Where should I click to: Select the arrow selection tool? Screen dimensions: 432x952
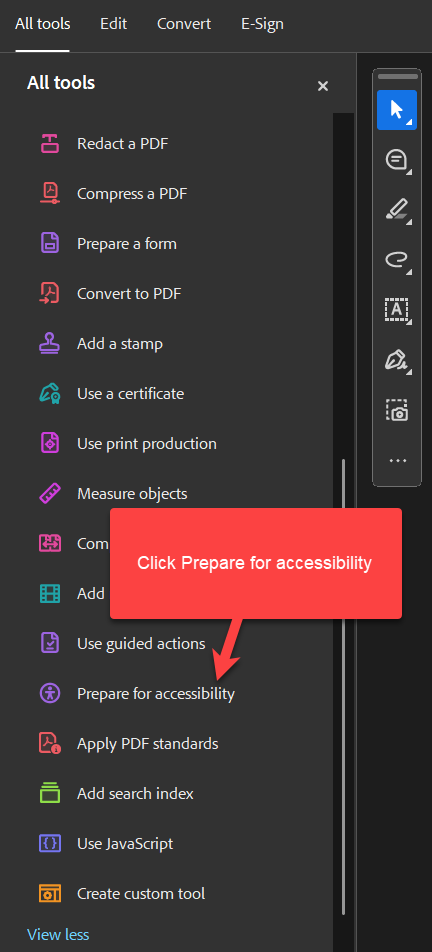[397, 110]
